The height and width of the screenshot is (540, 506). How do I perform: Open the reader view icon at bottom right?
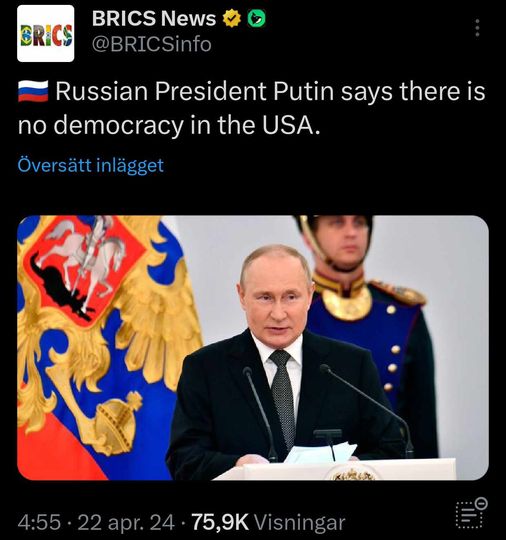[471, 513]
